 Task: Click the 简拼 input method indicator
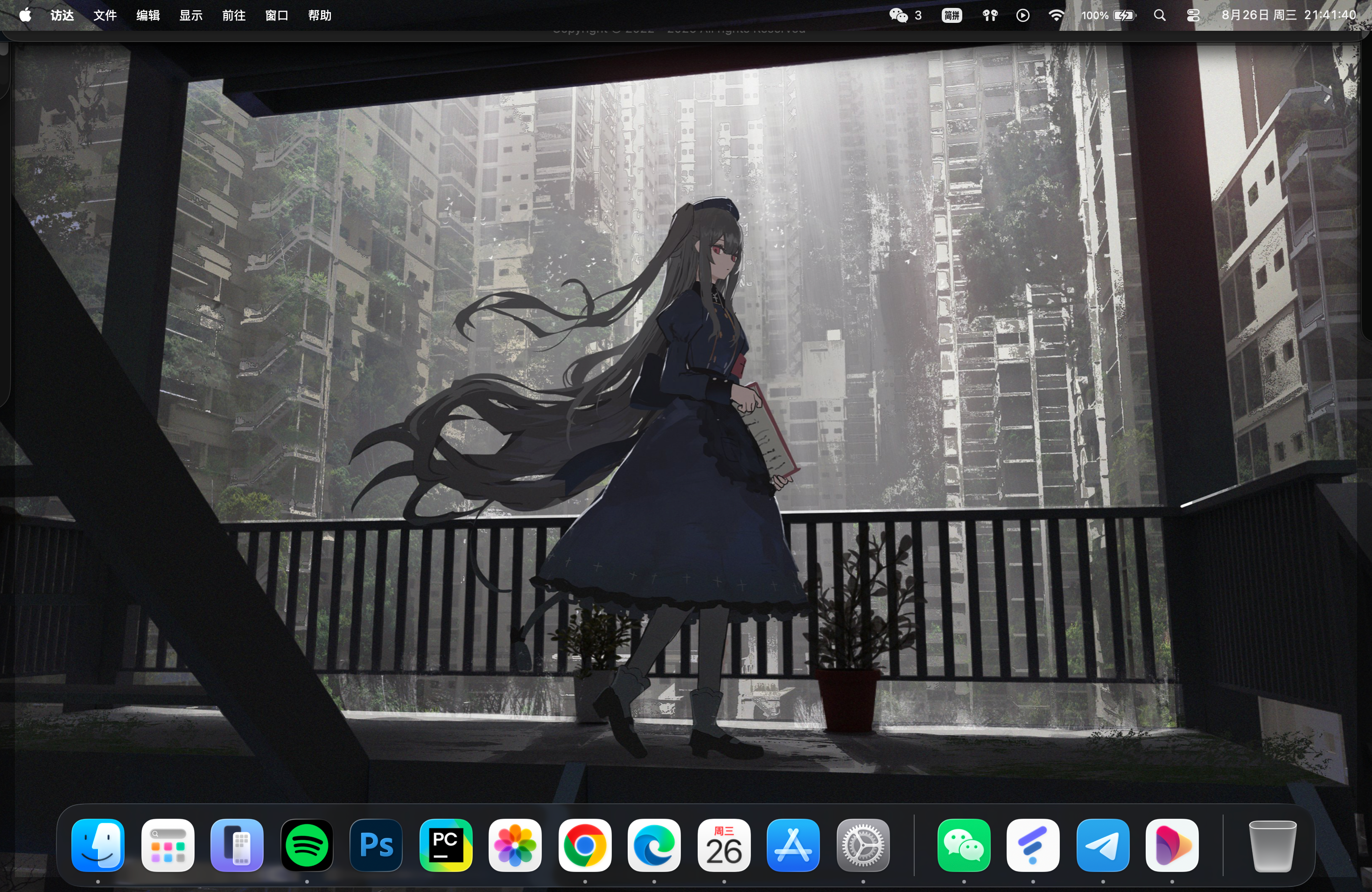pyautogui.click(x=952, y=15)
